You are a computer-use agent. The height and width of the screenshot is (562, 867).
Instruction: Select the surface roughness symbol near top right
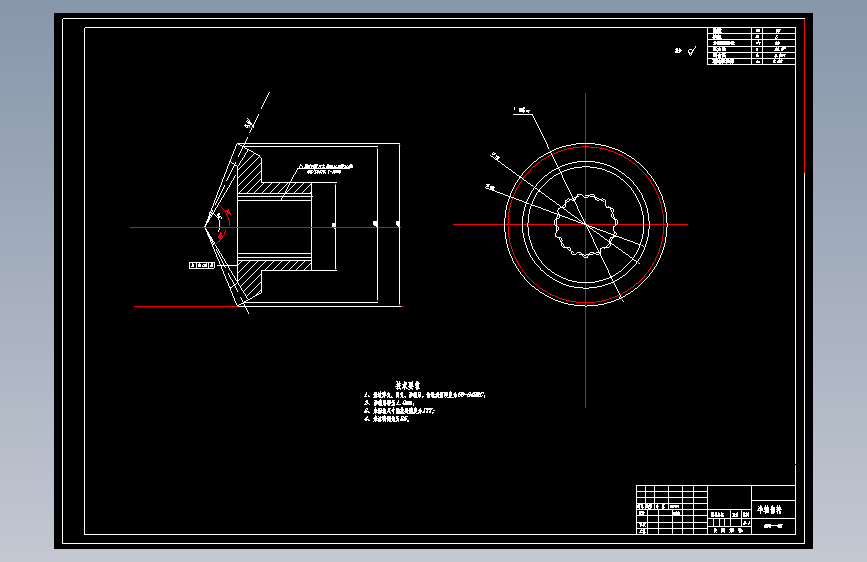(691, 51)
